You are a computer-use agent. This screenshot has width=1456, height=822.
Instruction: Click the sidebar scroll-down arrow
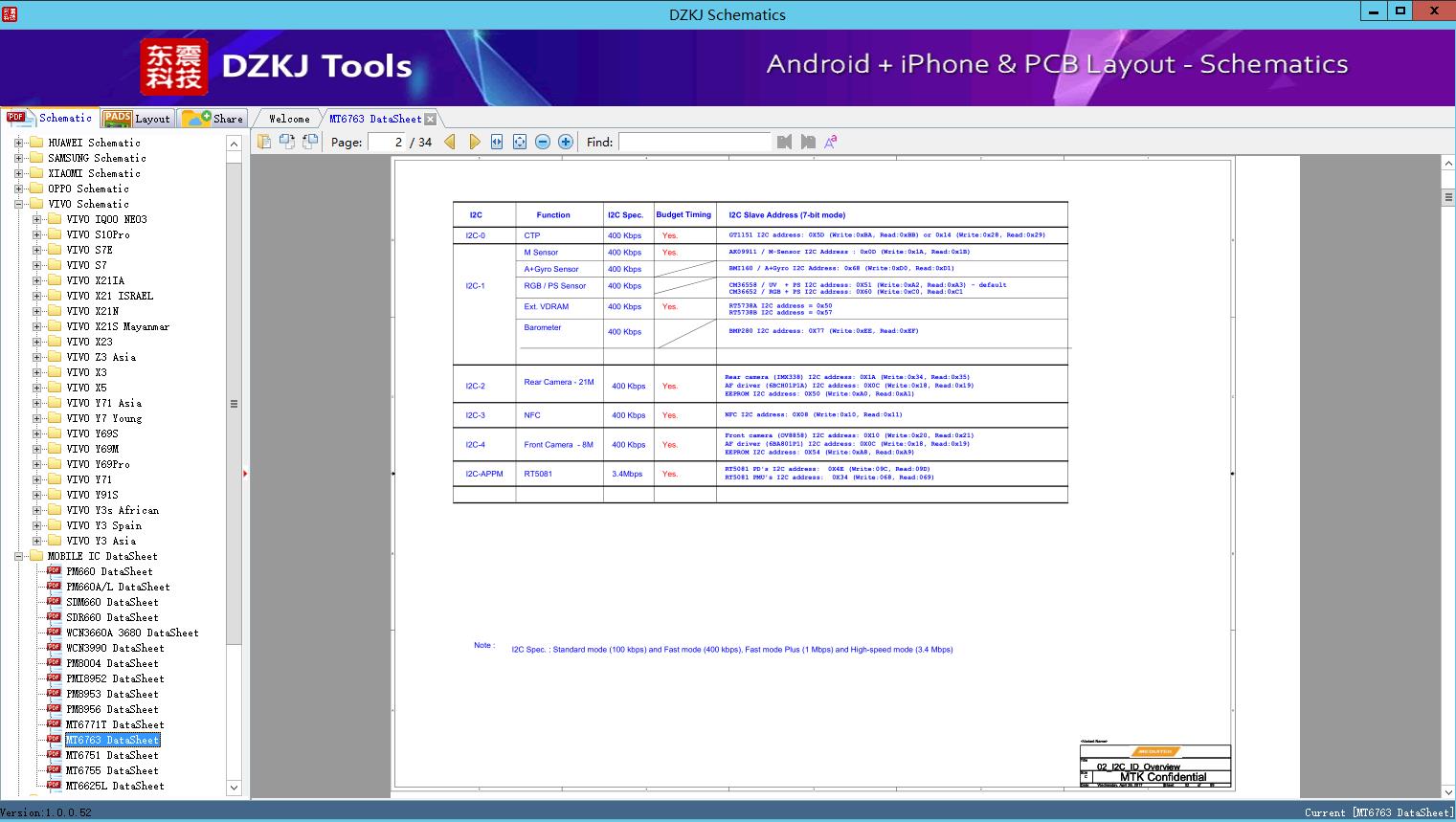pyautogui.click(x=234, y=788)
